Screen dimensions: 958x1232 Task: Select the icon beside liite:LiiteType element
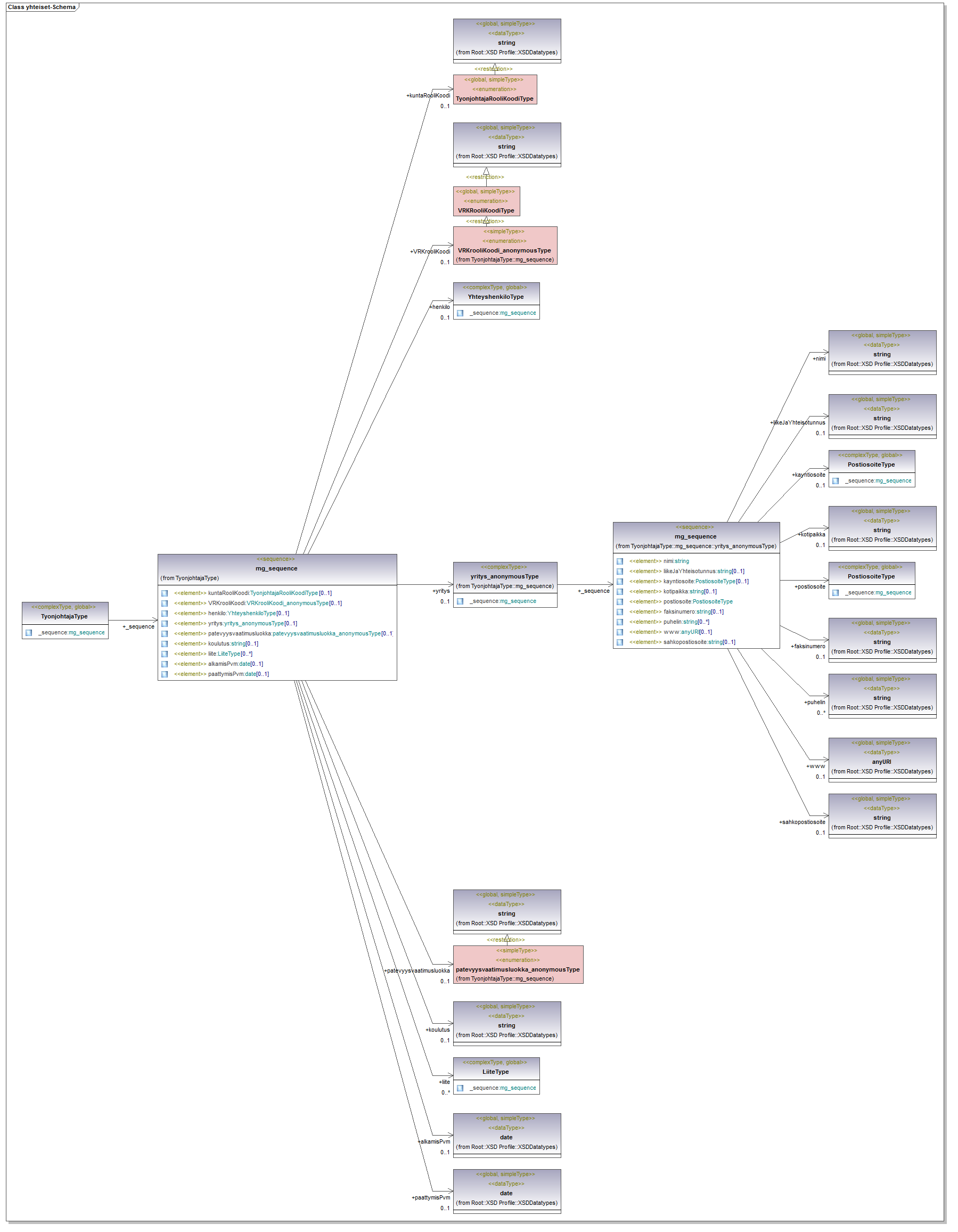pos(165,655)
